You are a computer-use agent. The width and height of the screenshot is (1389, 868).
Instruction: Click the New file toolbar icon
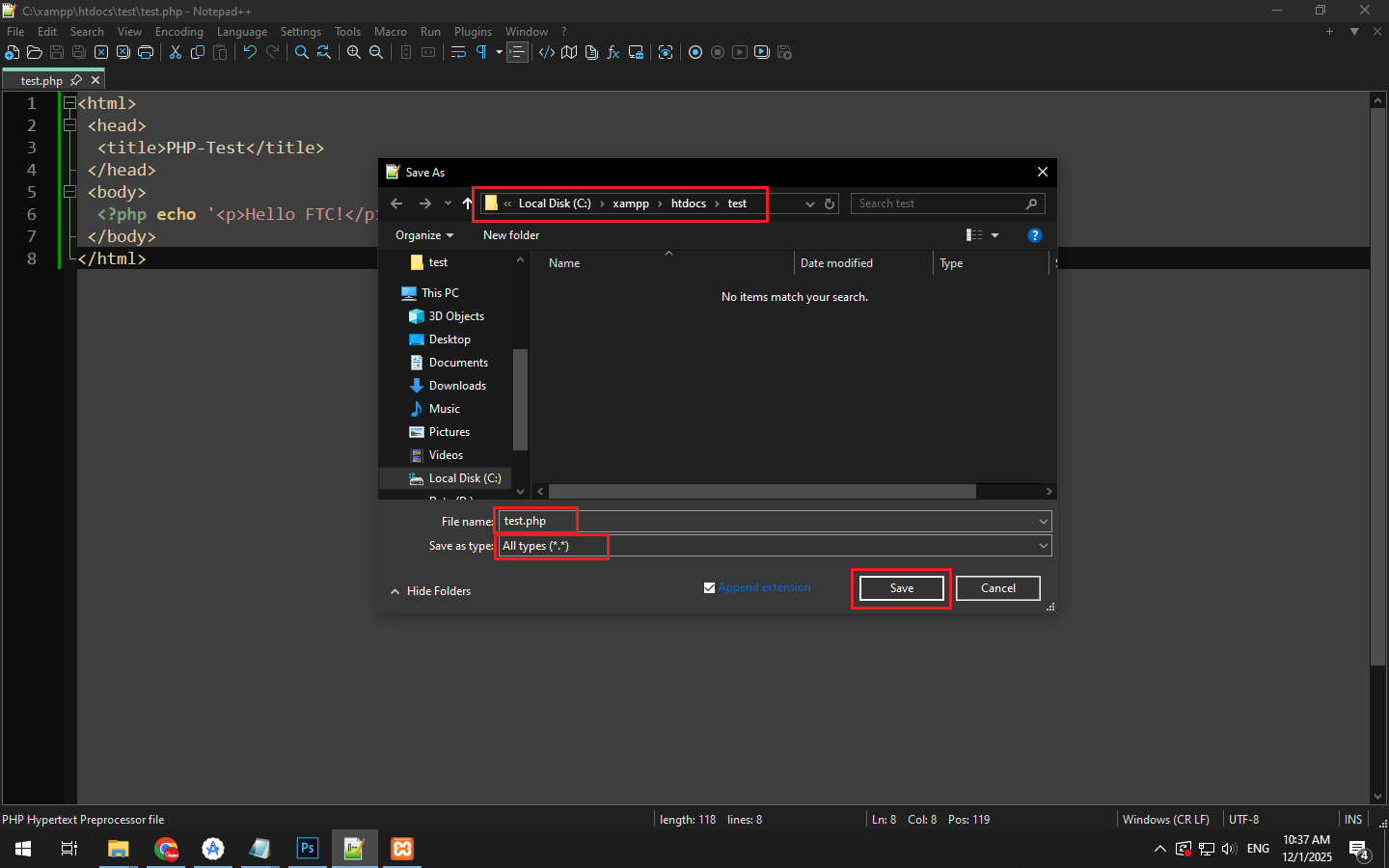point(13,53)
